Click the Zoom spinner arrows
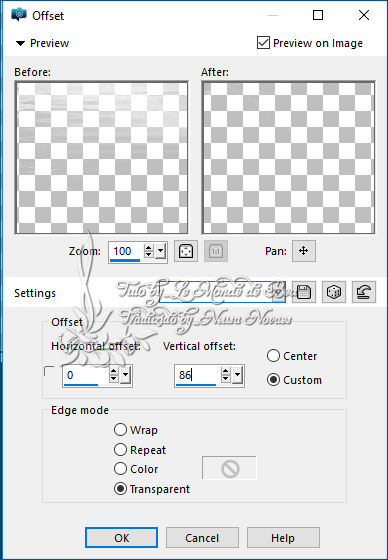 [149, 251]
